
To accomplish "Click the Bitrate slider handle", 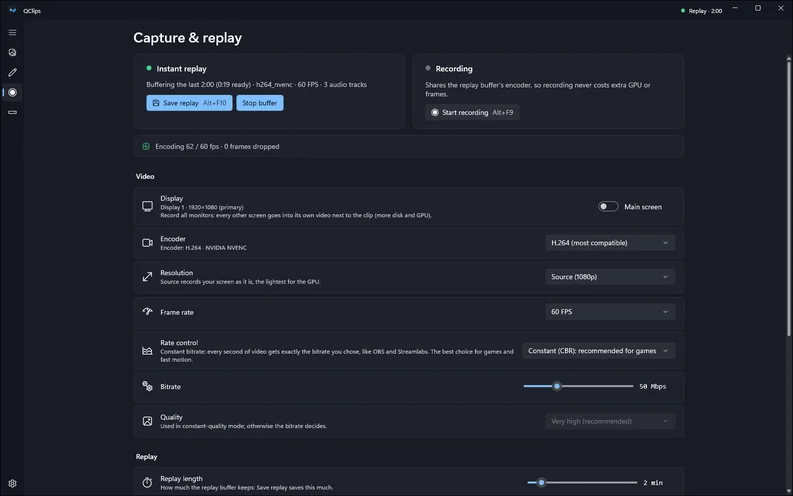I will click(557, 386).
